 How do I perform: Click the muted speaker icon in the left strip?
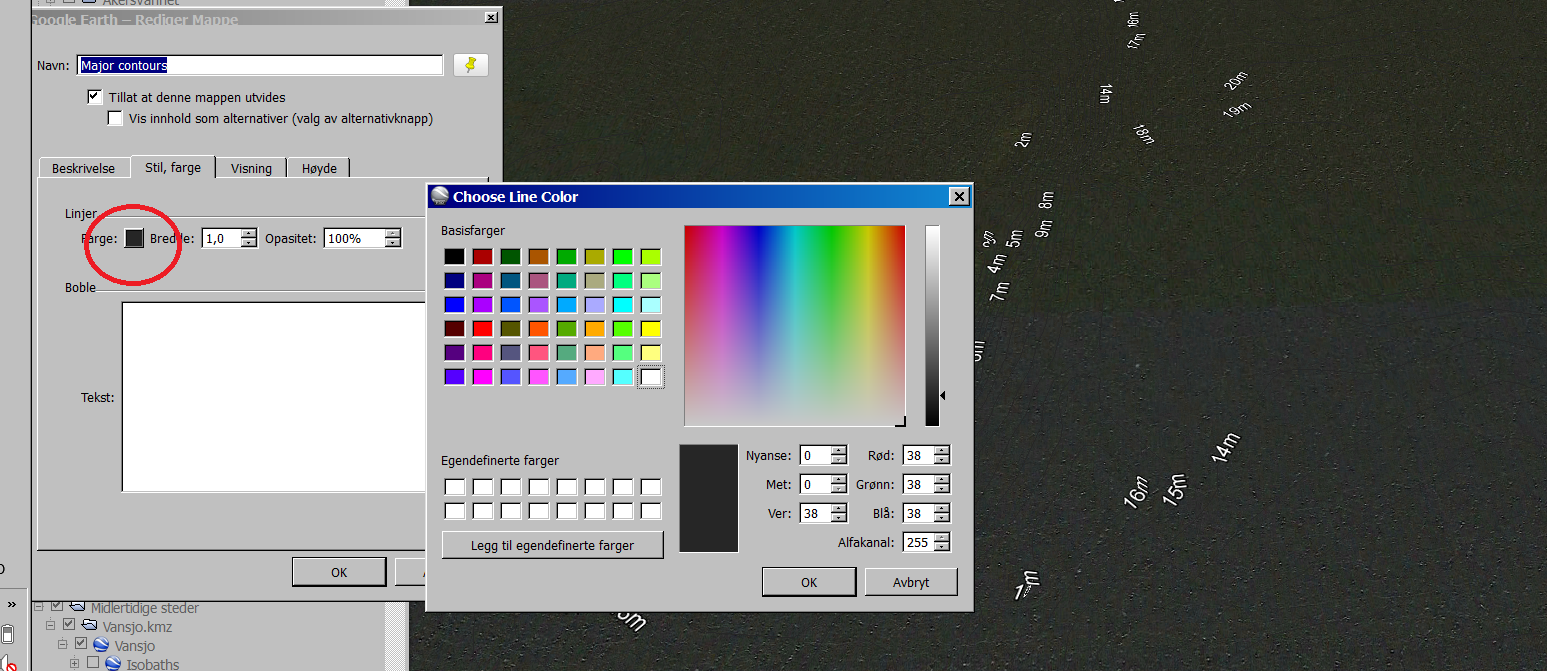pos(6,664)
